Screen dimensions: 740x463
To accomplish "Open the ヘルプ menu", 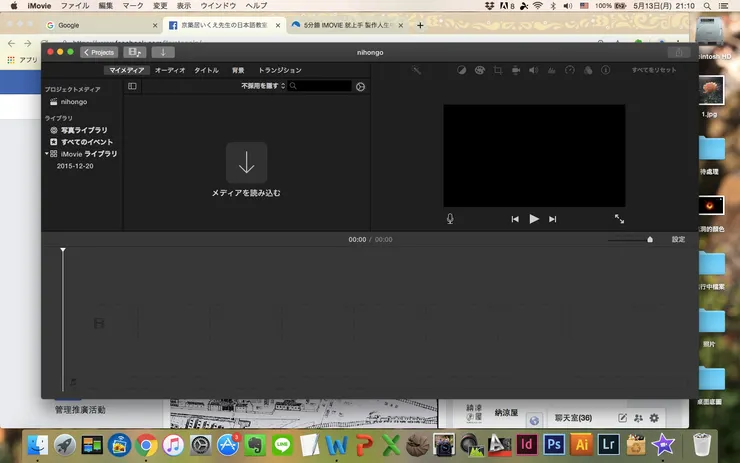I will (256, 6).
